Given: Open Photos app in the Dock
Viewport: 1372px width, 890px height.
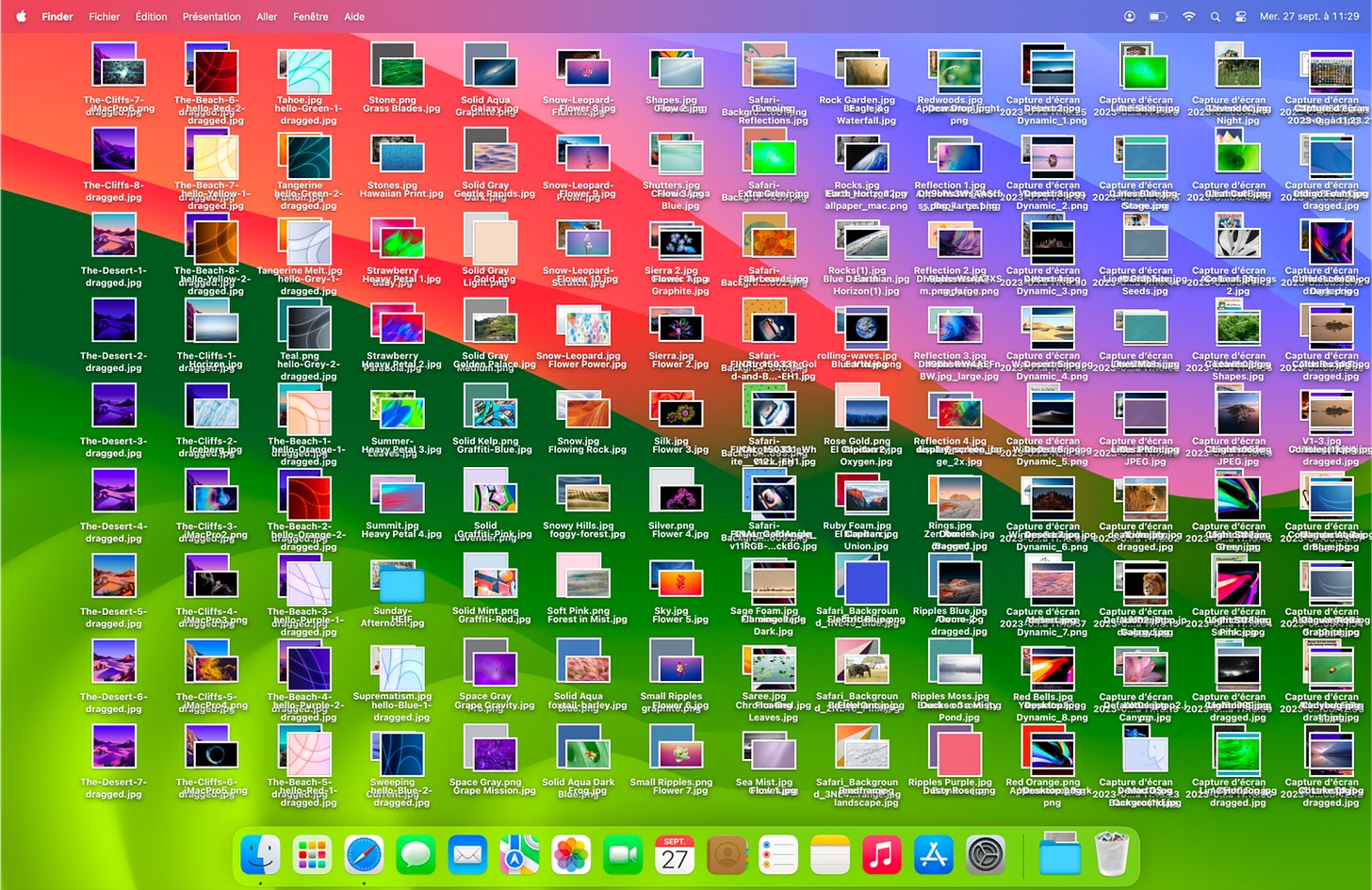Looking at the screenshot, I should pyautogui.click(x=571, y=855).
